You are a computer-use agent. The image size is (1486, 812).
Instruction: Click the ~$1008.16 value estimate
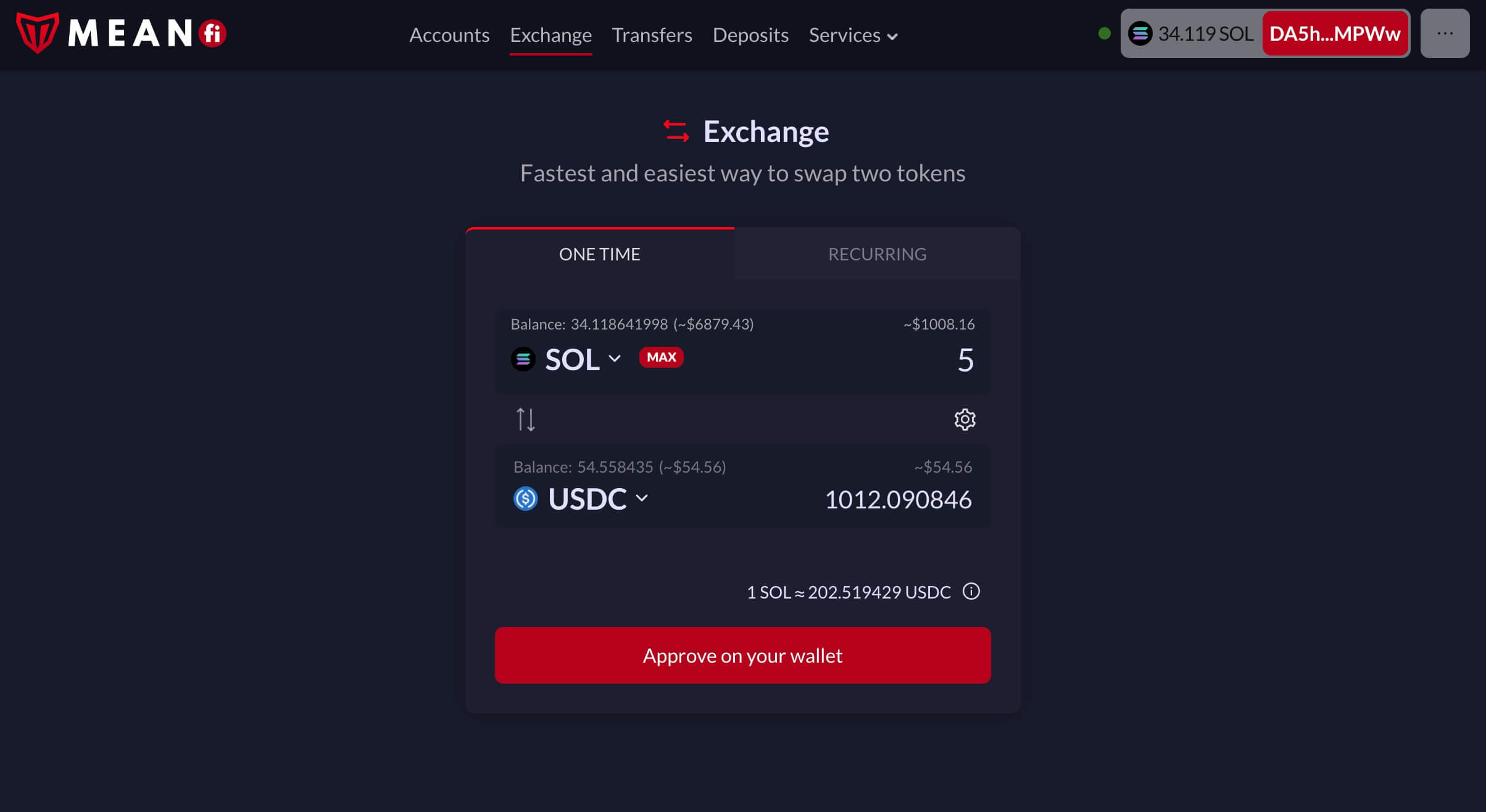point(939,324)
